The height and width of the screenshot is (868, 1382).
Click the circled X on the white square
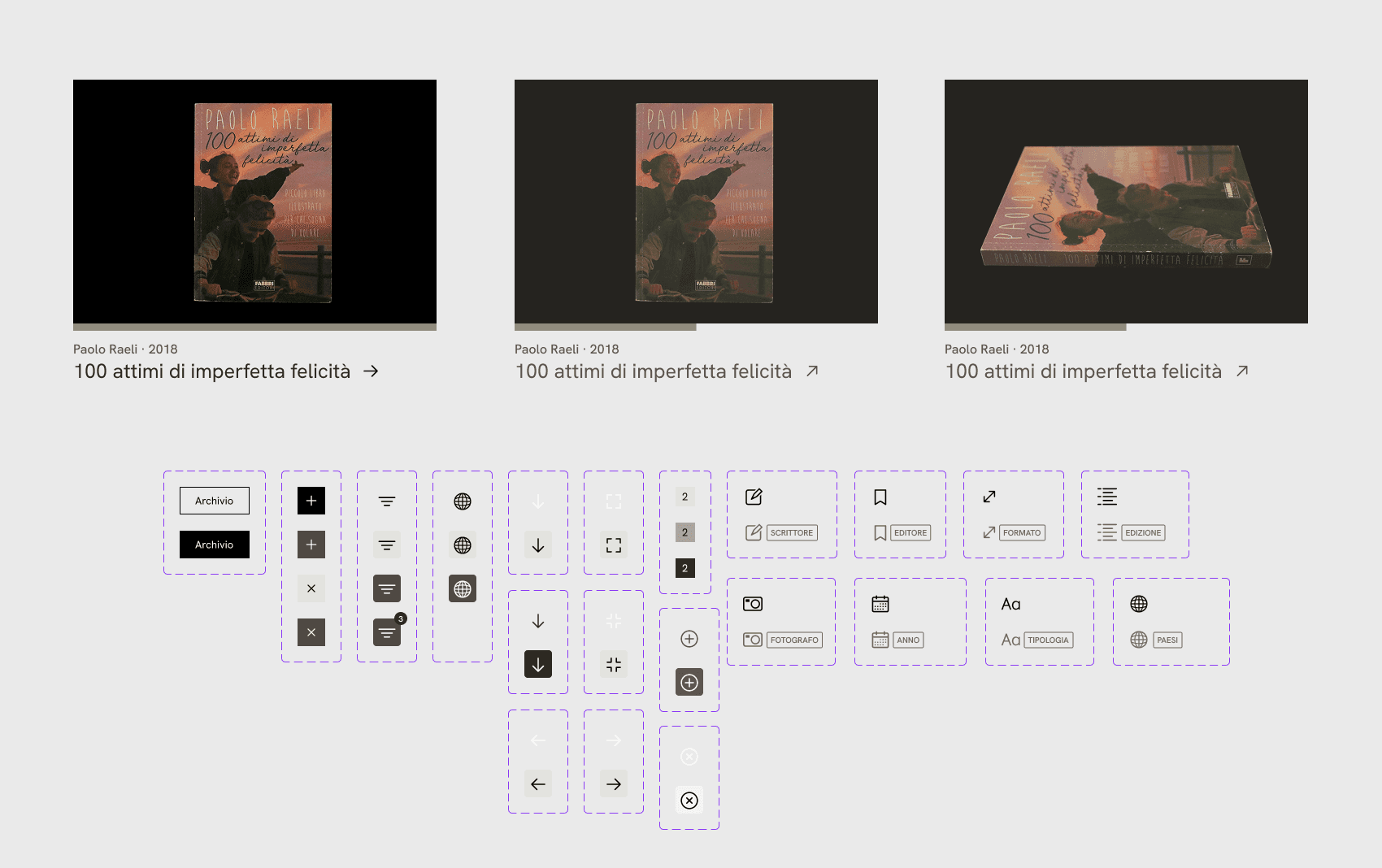689,801
